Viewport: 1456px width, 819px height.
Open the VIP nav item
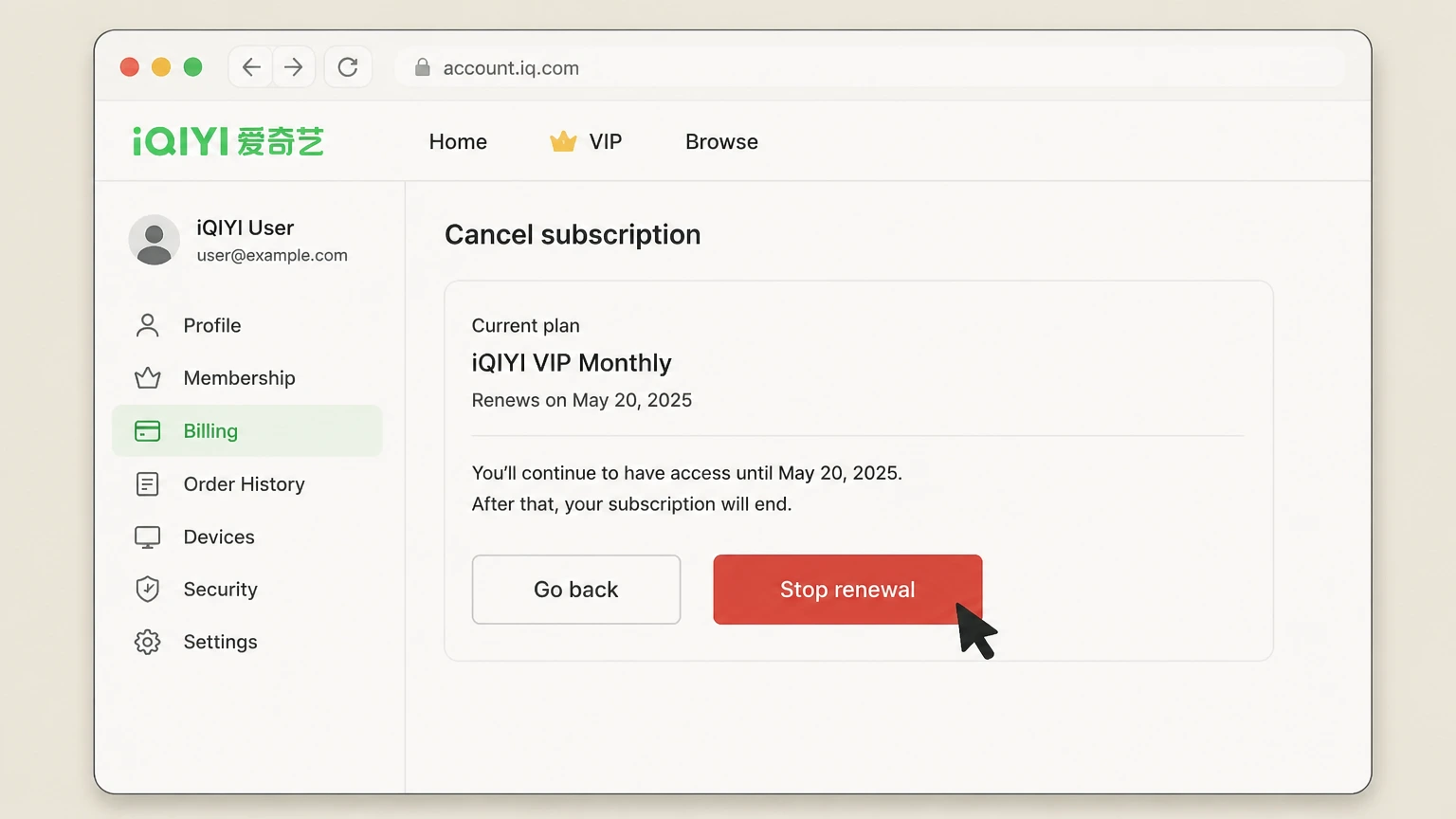606,141
